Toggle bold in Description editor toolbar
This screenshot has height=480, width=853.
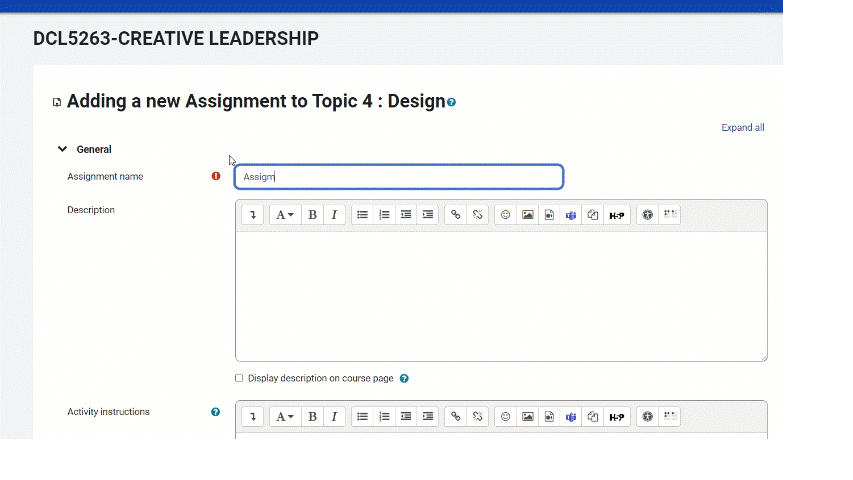pyautogui.click(x=313, y=215)
